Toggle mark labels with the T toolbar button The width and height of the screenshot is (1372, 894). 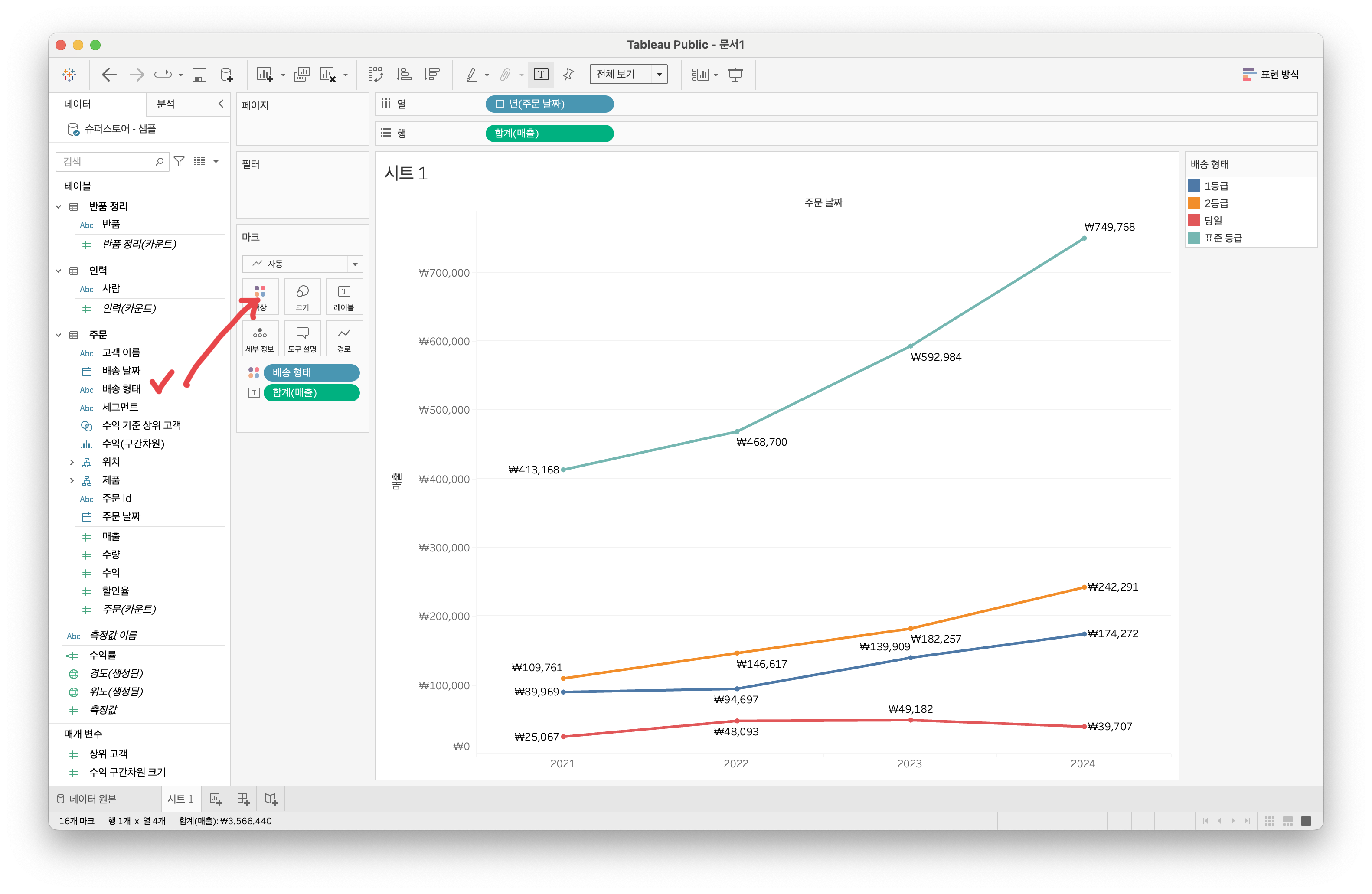coord(541,75)
